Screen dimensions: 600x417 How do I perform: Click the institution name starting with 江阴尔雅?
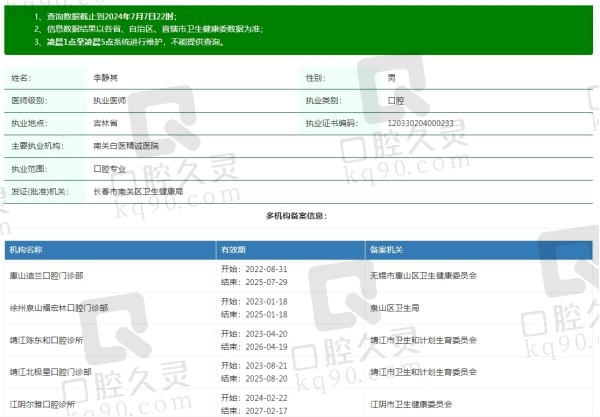point(42,404)
